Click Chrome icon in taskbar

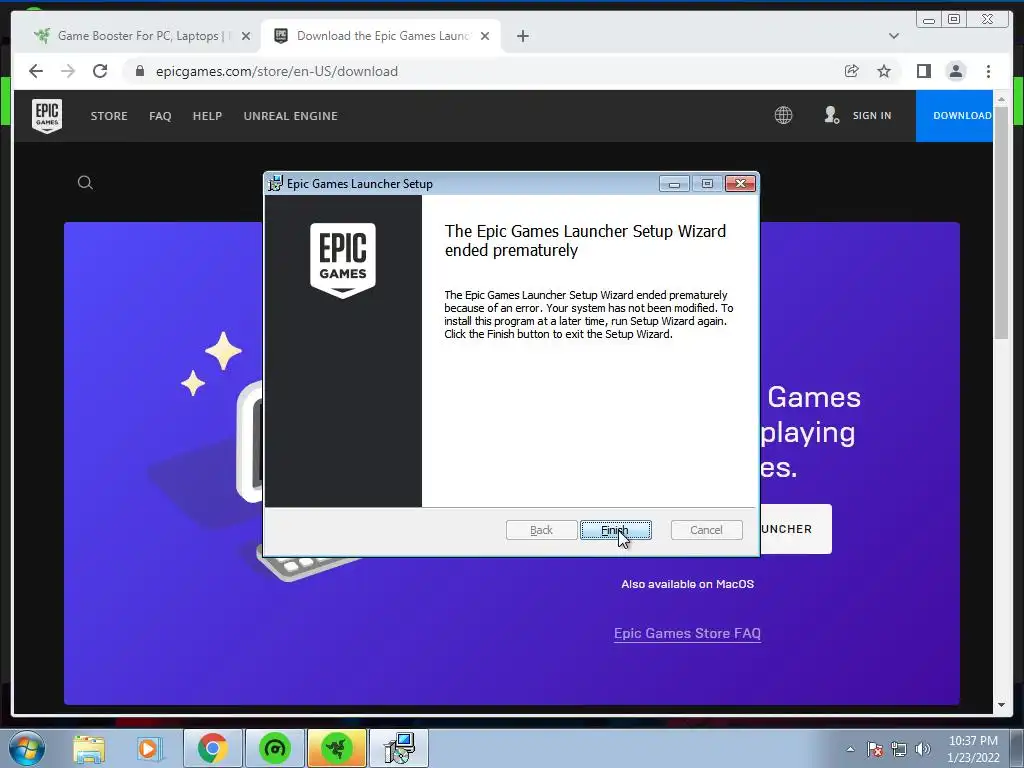click(212, 748)
